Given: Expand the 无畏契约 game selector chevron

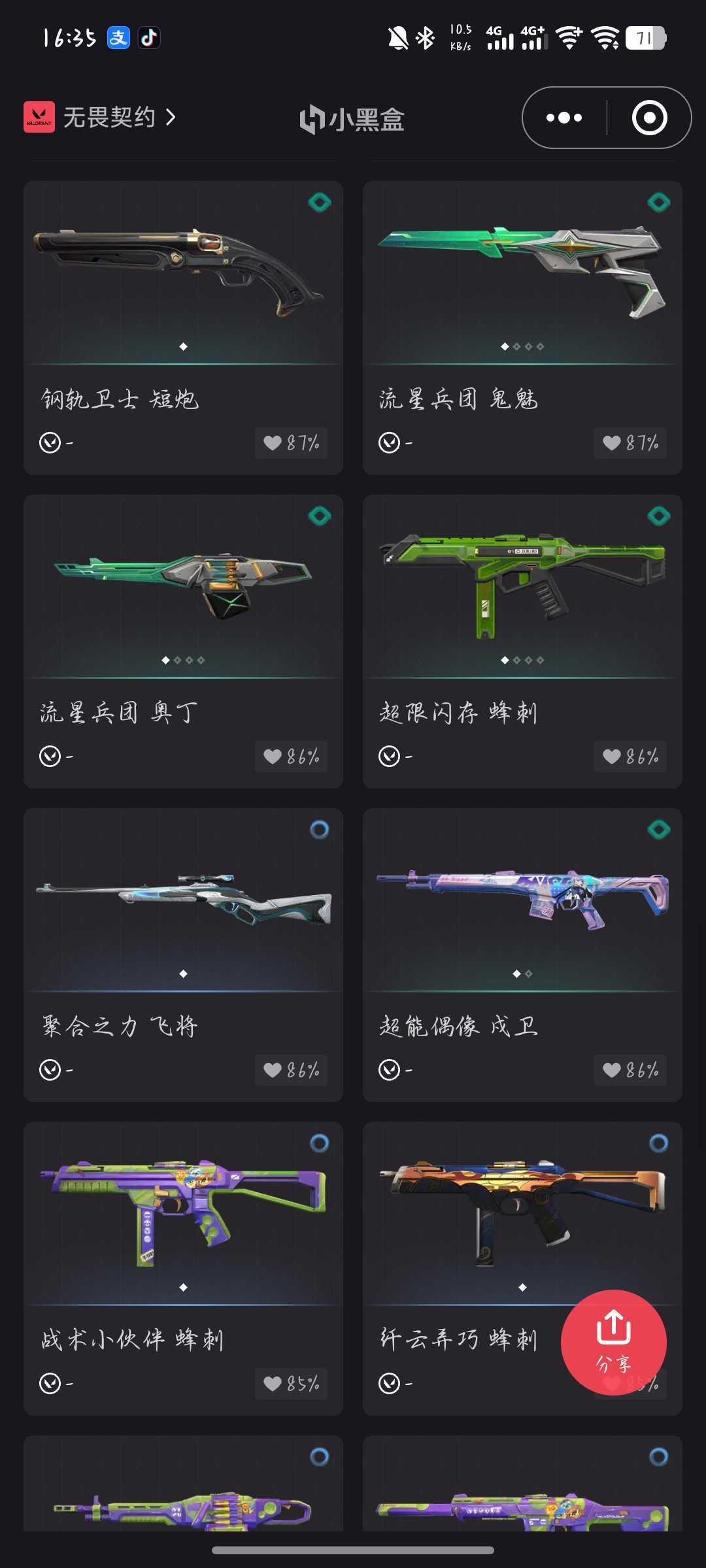Looking at the screenshot, I should 171,118.
